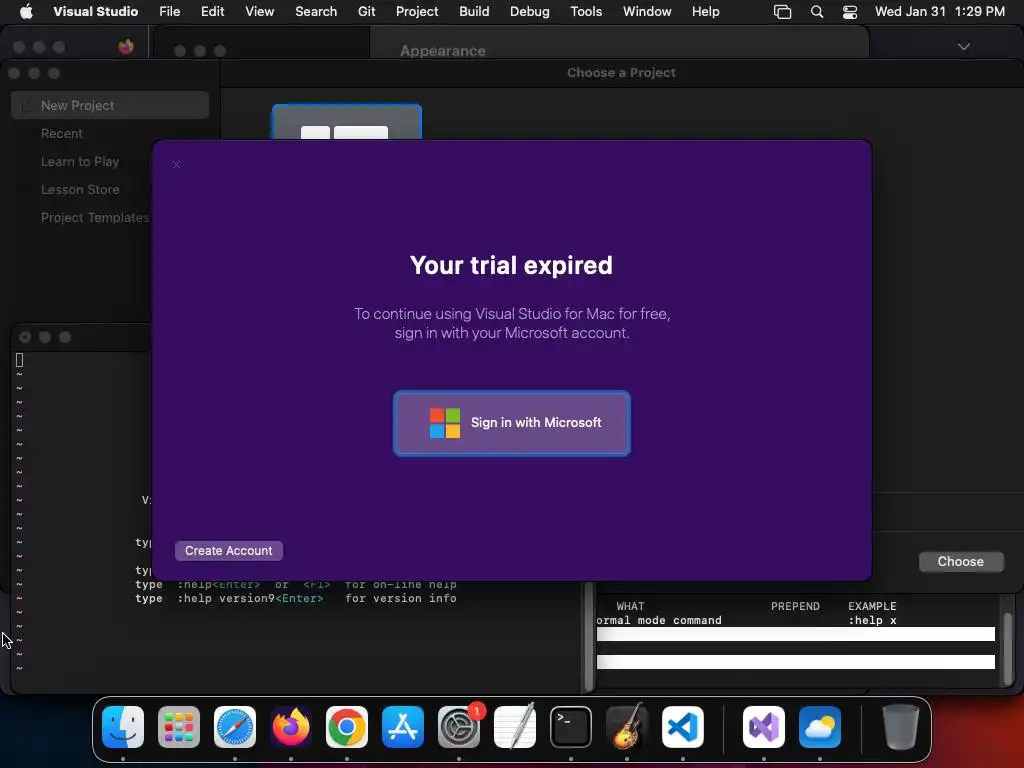The image size is (1024, 768).
Task: Open the Help menu
Action: point(705,12)
